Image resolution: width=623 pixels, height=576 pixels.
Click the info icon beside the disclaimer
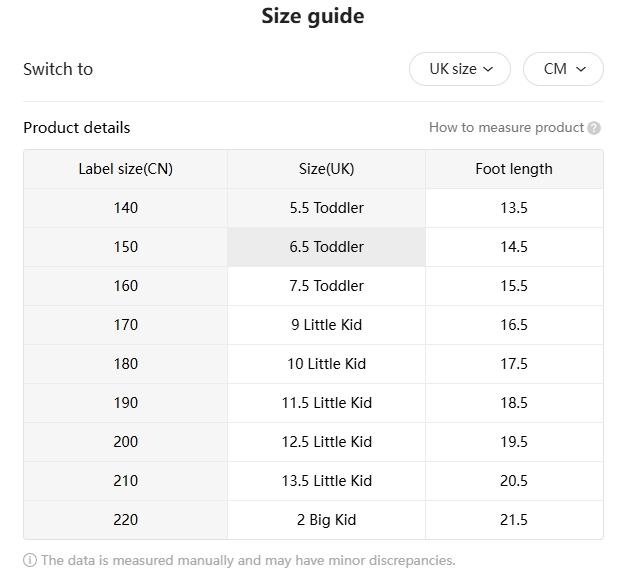point(30,561)
